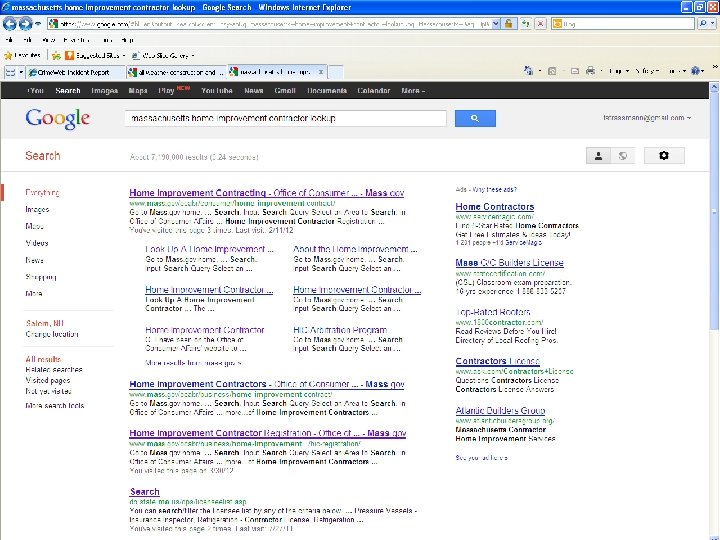Click the browser Forward arrow button
This screenshot has height=540, width=720.
(25, 23)
